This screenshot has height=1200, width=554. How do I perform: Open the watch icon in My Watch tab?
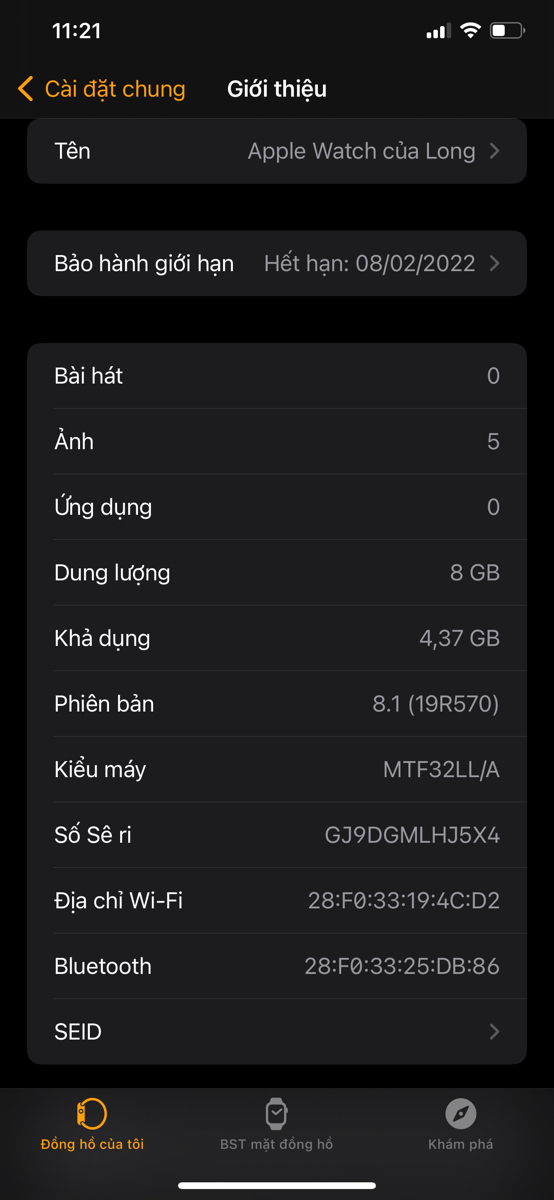click(x=92, y=1113)
